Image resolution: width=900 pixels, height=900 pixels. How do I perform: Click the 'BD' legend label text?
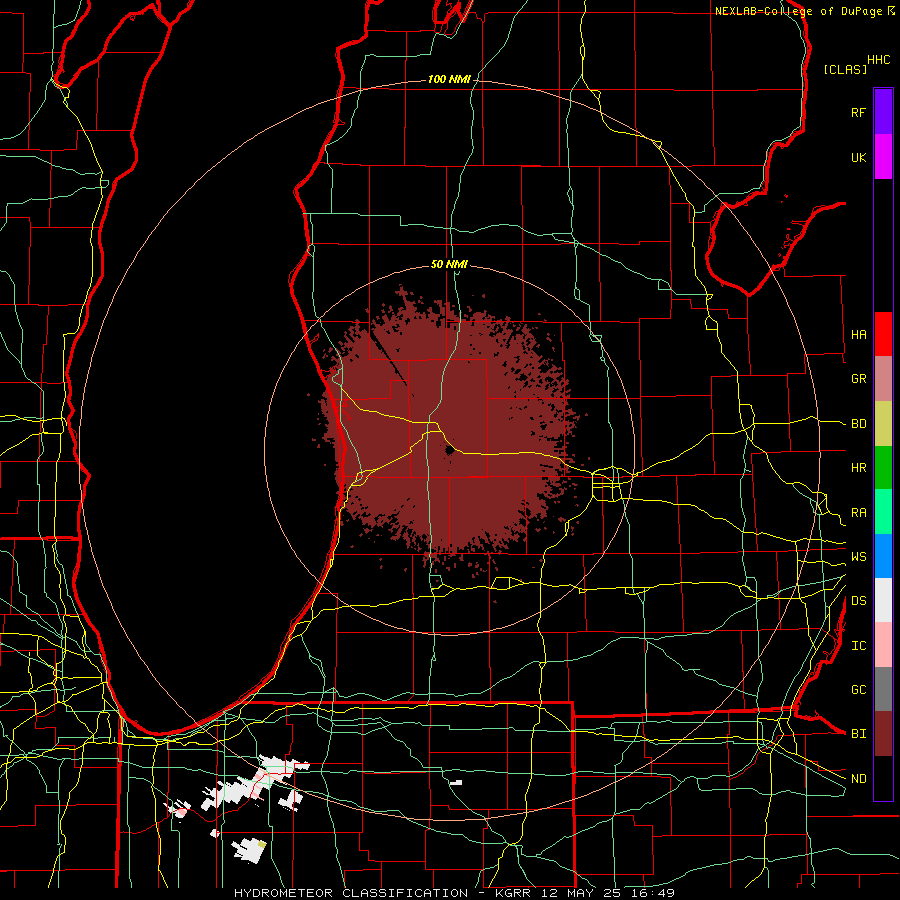tap(858, 424)
